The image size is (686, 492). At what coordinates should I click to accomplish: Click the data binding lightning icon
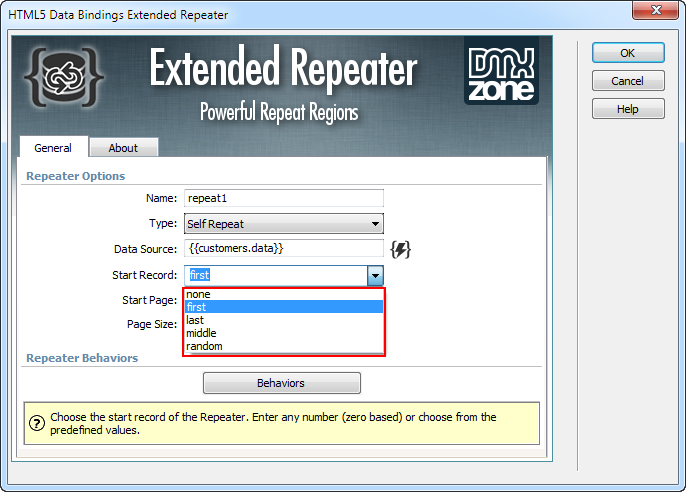[400, 249]
